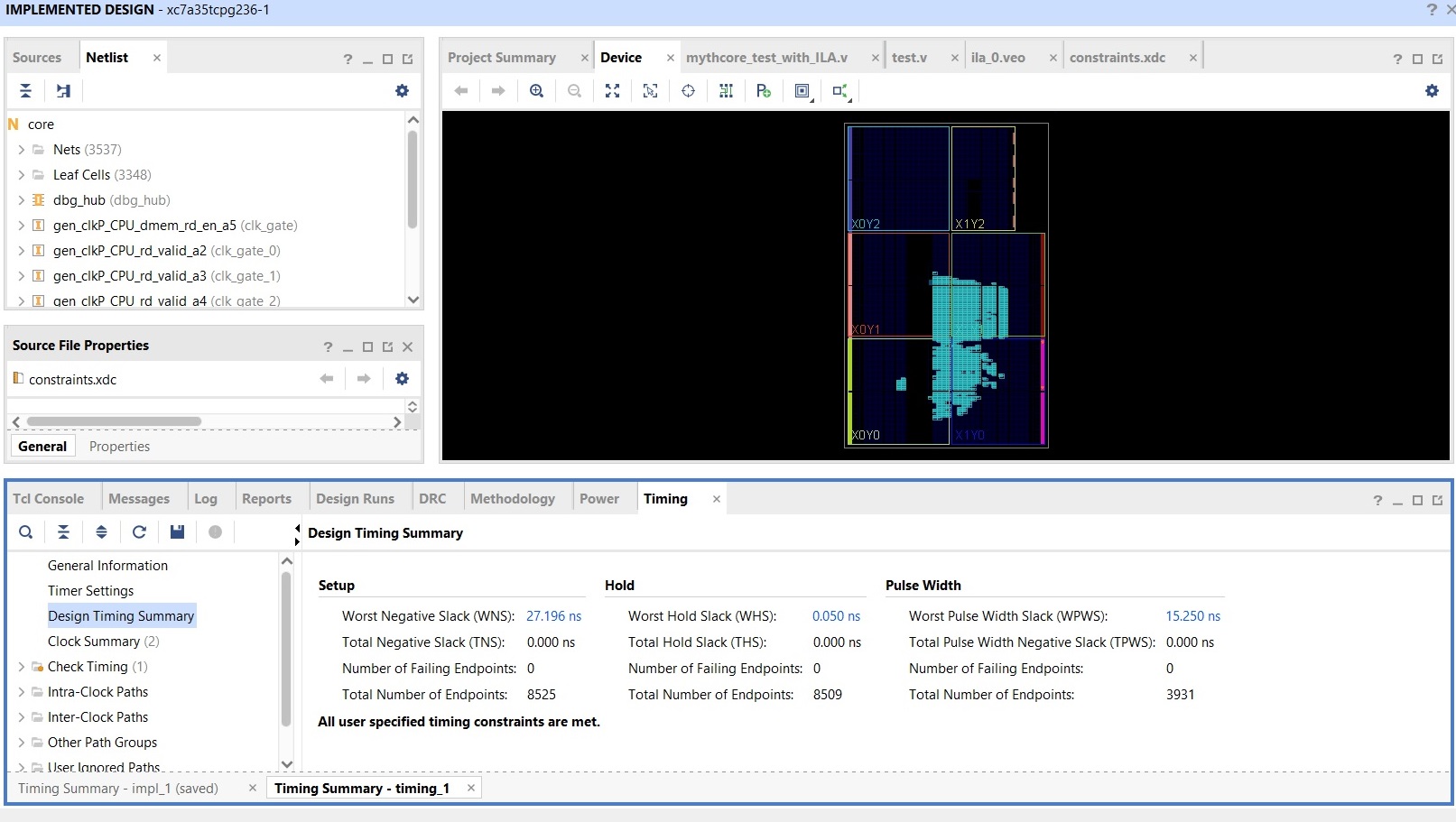Image resolution: width=1456 pixels, height=822 pixels.
Task: Select the Zoom In tool on Device view
Action: 536,90
